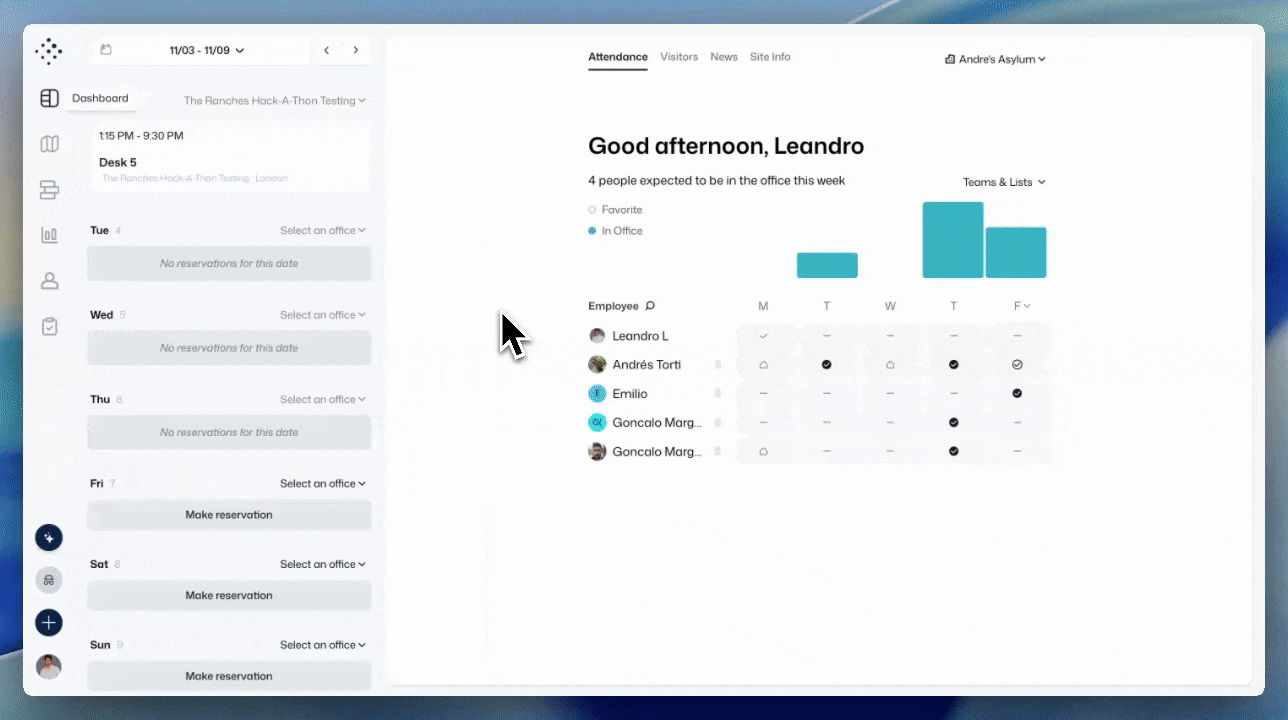Open the People sidebar icon

[x=49, y=281]
